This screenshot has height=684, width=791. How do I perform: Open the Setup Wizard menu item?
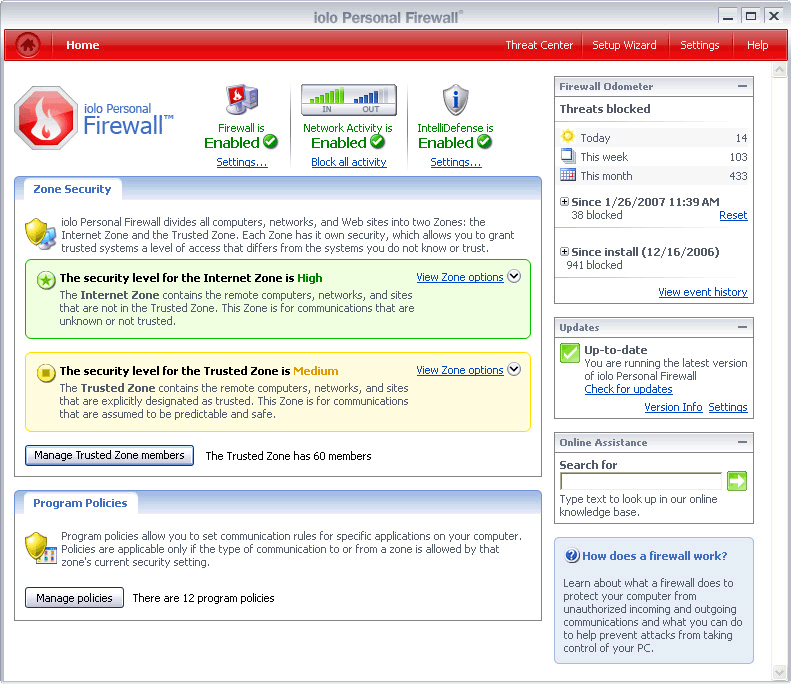coord(624,45)
